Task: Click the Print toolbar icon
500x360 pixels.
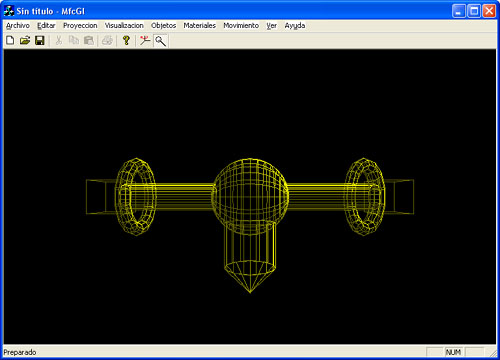Action: pyautogui.click(x=107, y=41)
